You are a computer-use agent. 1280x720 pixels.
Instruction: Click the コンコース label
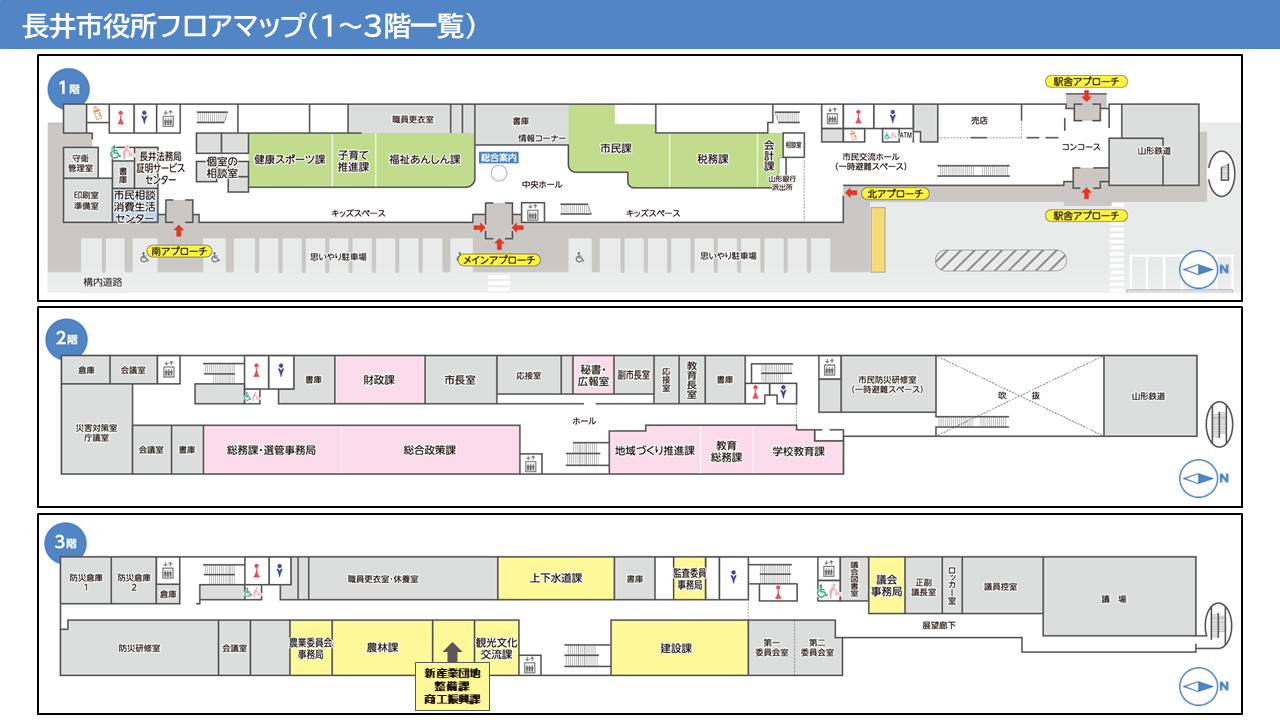1081,147
